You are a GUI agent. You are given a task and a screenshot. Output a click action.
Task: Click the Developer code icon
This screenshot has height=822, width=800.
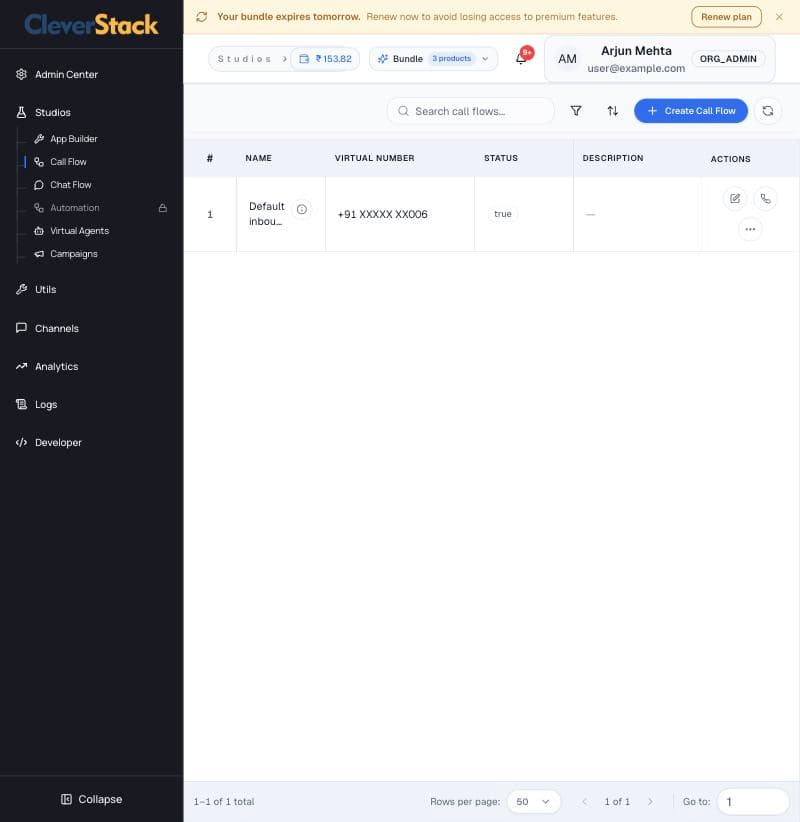click(x=21, y=442)
